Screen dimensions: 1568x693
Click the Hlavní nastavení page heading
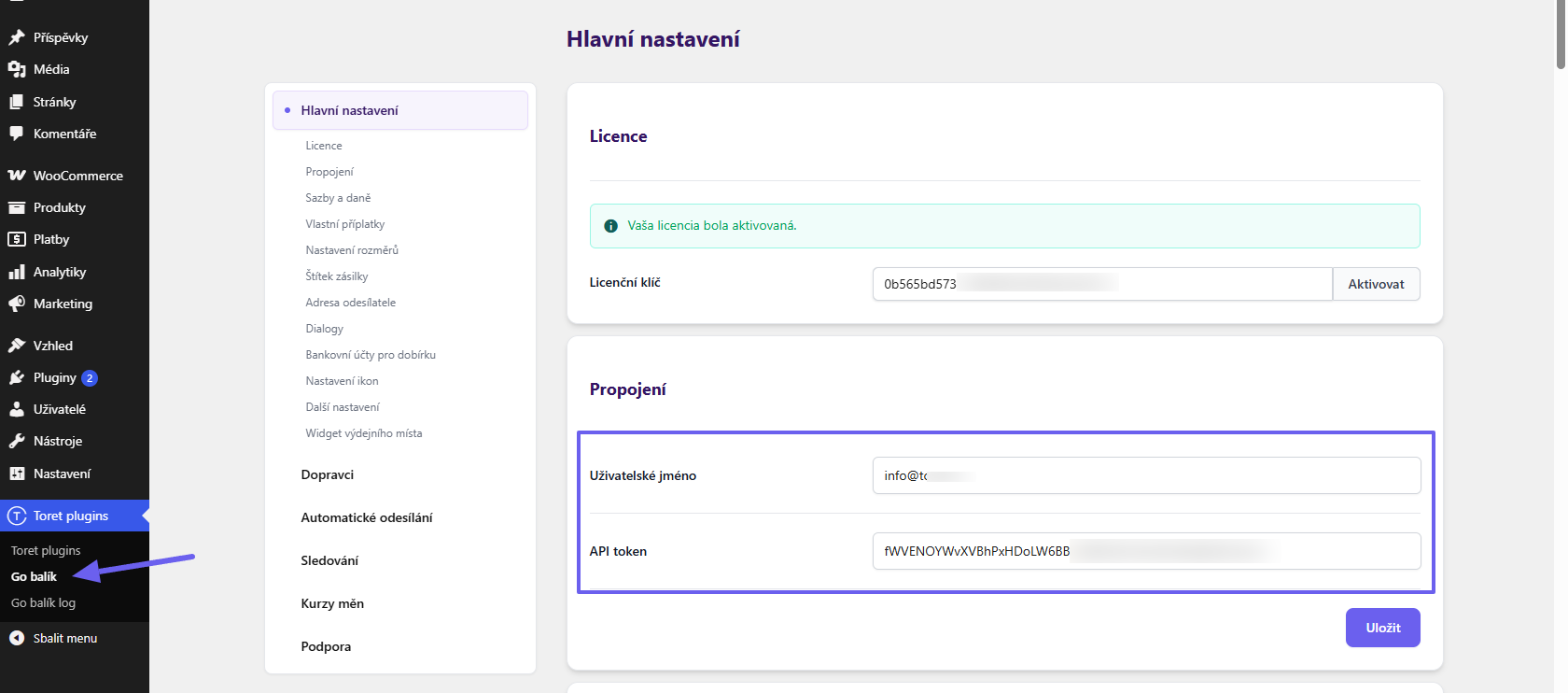(x=653, y=39)
